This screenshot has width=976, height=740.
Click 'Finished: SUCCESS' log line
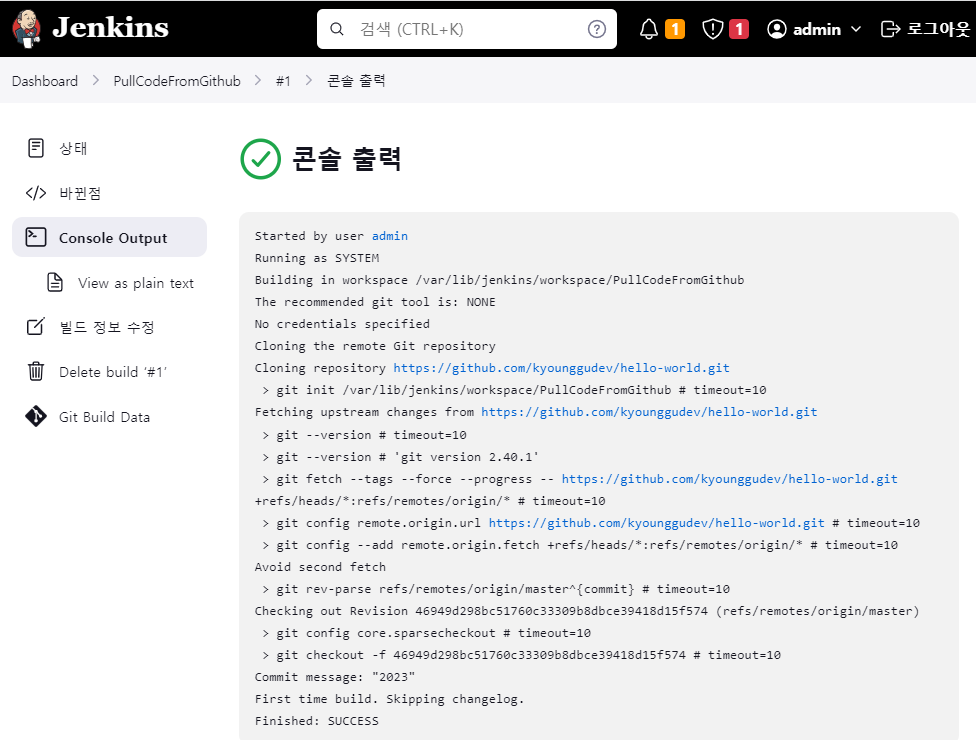pyautogui.click(x=316, y=721)
